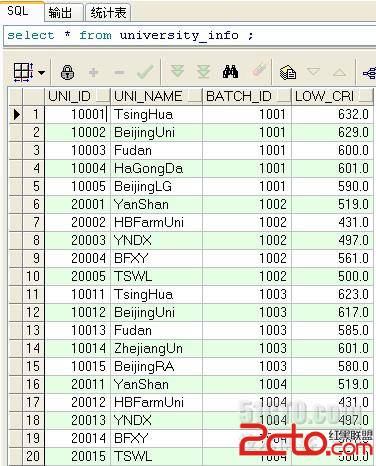Click the HaGongDa name cell
Image resolution: width=376 pixels, height=466 pixels.
pos(156,168)
